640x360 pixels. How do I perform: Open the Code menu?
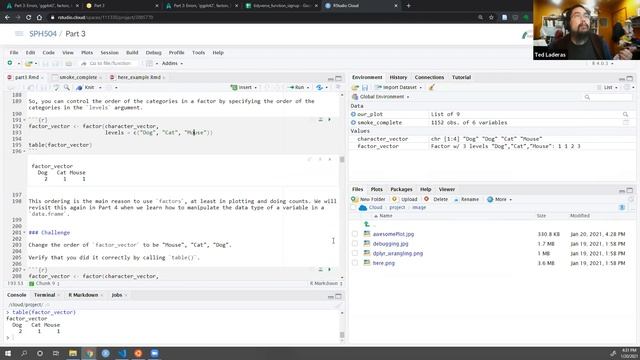49,53
